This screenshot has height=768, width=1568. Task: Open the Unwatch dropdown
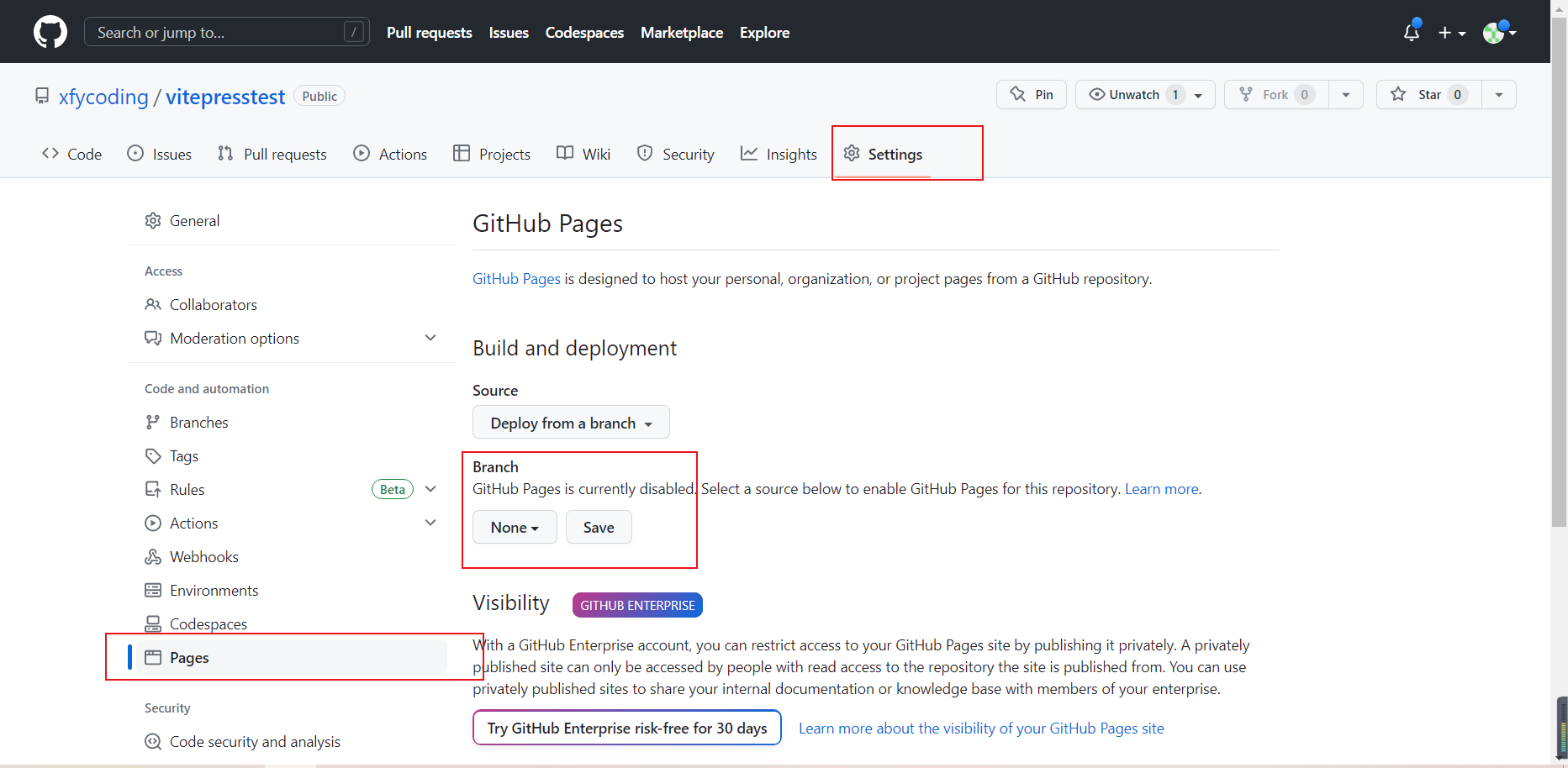click(1145, 94)
